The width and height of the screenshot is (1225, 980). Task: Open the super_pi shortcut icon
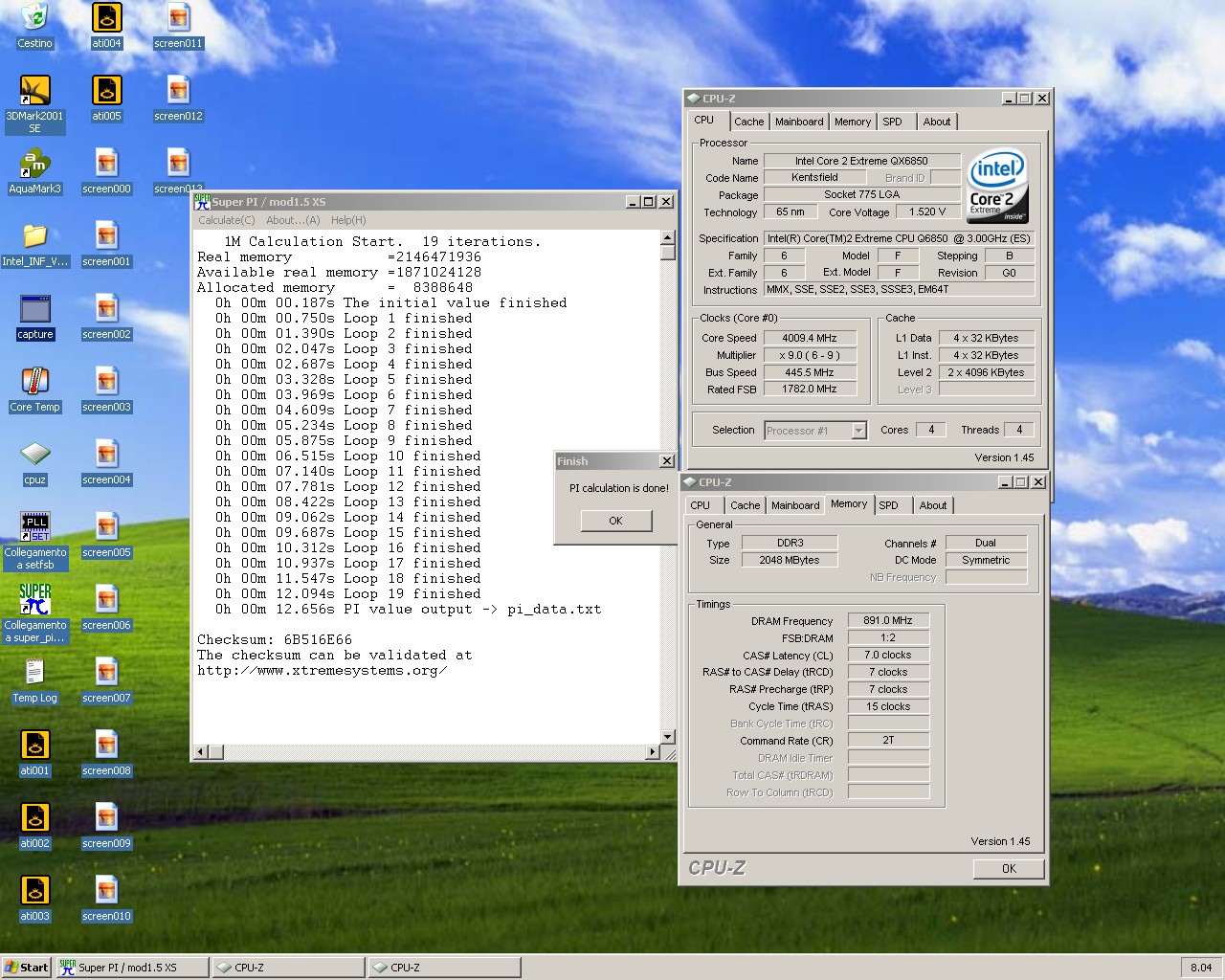(34, 600)
